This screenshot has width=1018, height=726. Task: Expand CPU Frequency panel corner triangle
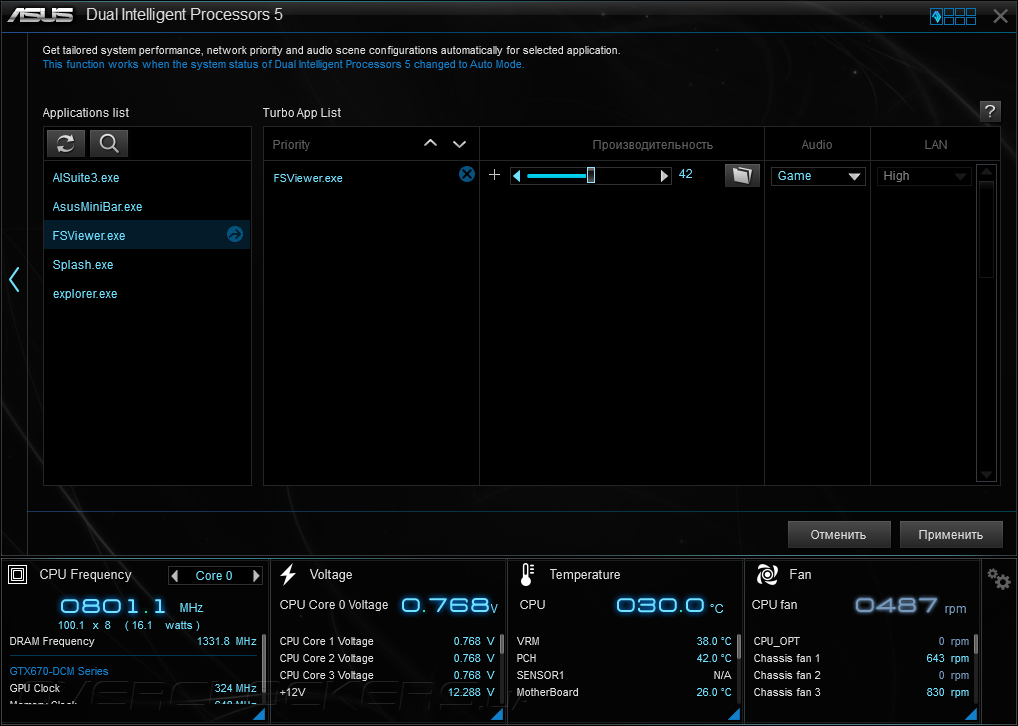click(x=259, y=714)
